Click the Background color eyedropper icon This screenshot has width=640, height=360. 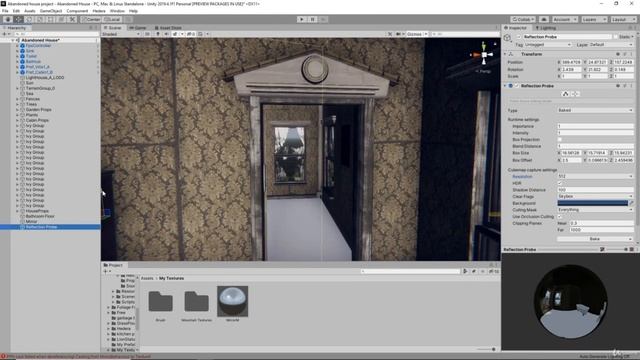pyautogui.click(x=631, y=203)
